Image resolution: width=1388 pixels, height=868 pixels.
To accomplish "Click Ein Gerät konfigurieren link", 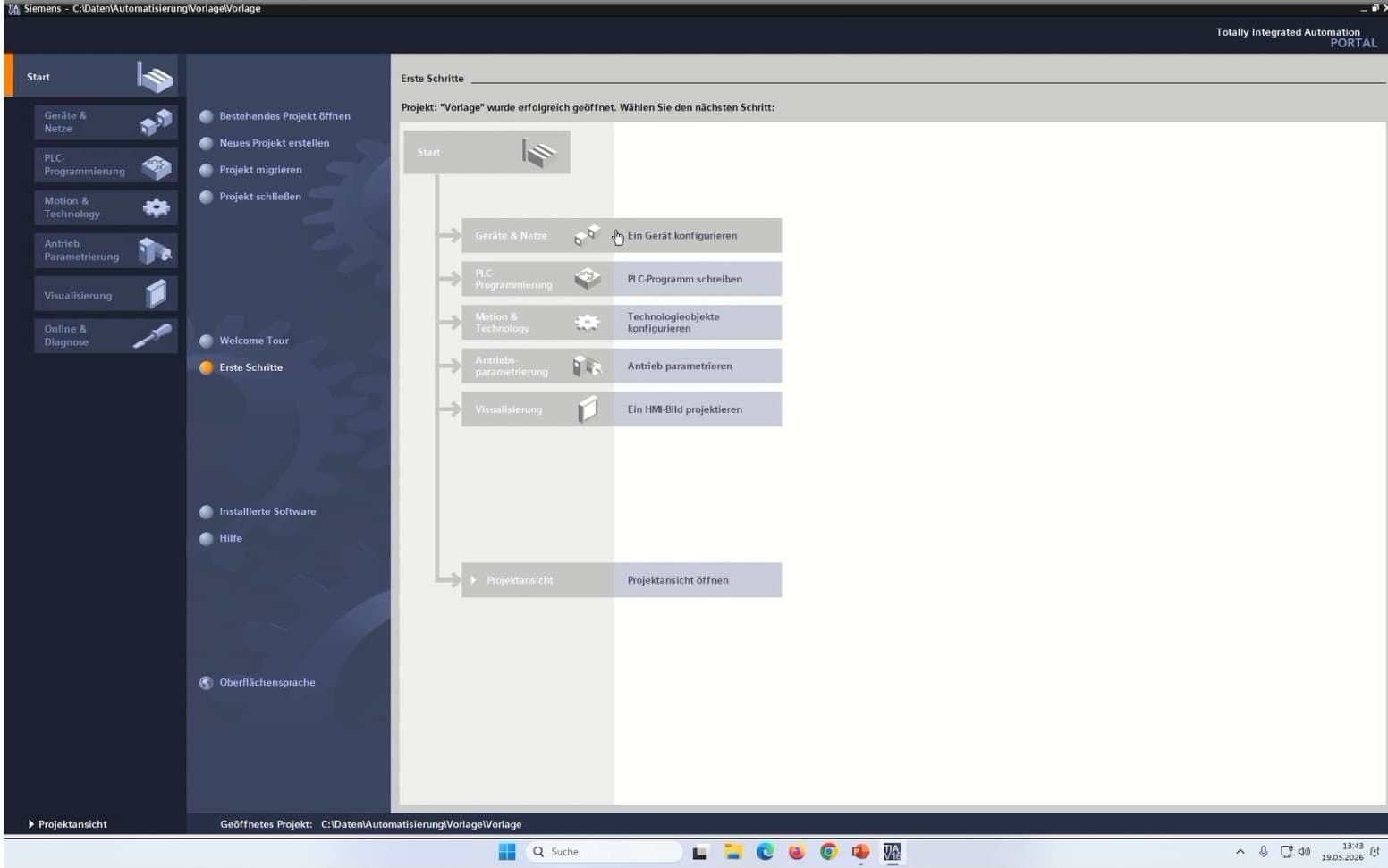I will [x=682, y=236].
